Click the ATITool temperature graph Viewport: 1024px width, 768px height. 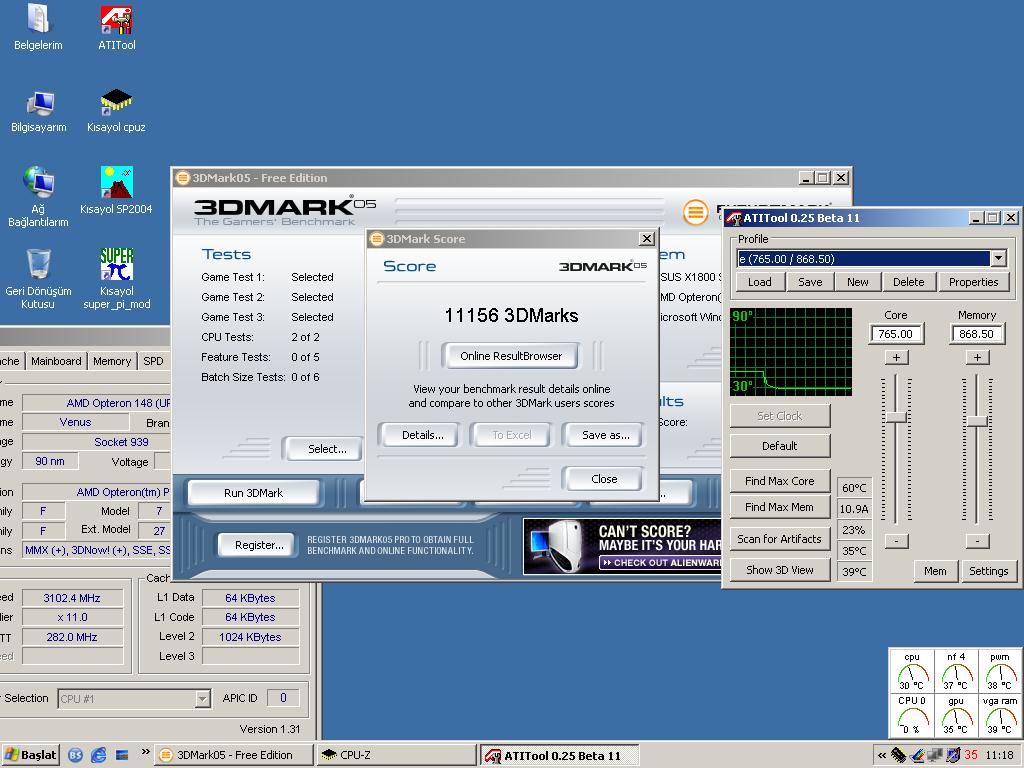[791, 352]
